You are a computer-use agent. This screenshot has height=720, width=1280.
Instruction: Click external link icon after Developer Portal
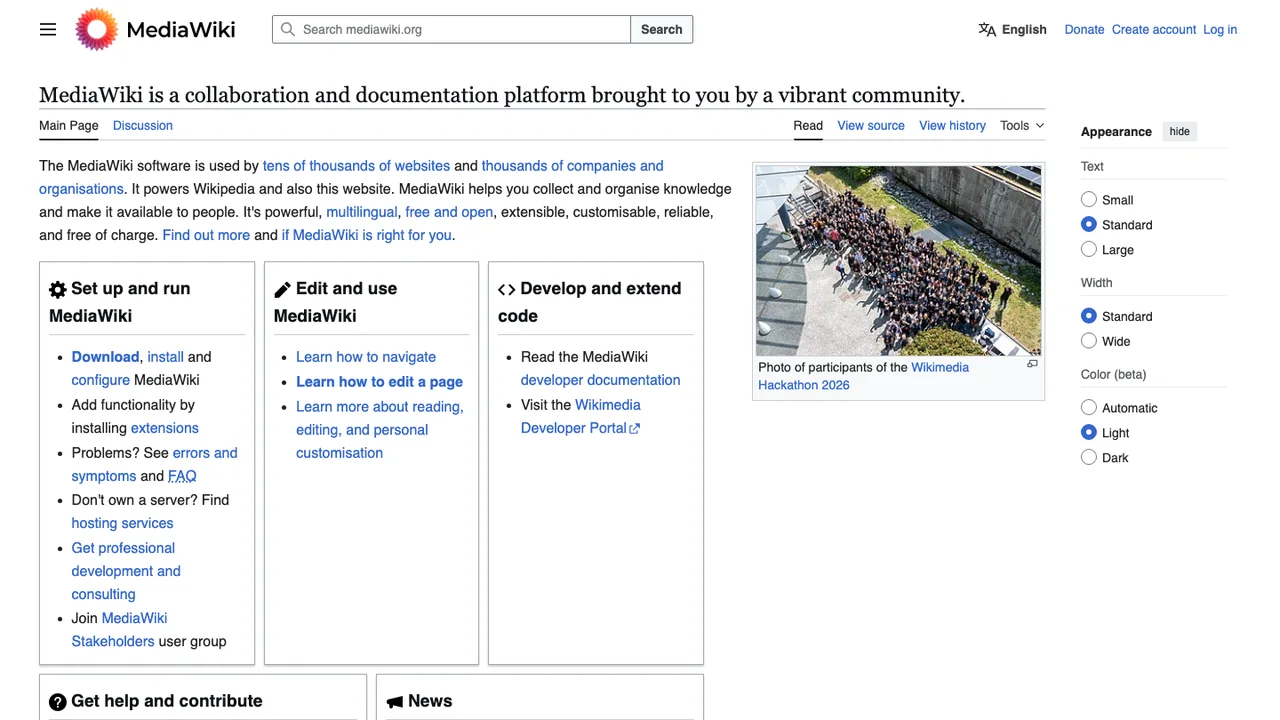point(634,429)
